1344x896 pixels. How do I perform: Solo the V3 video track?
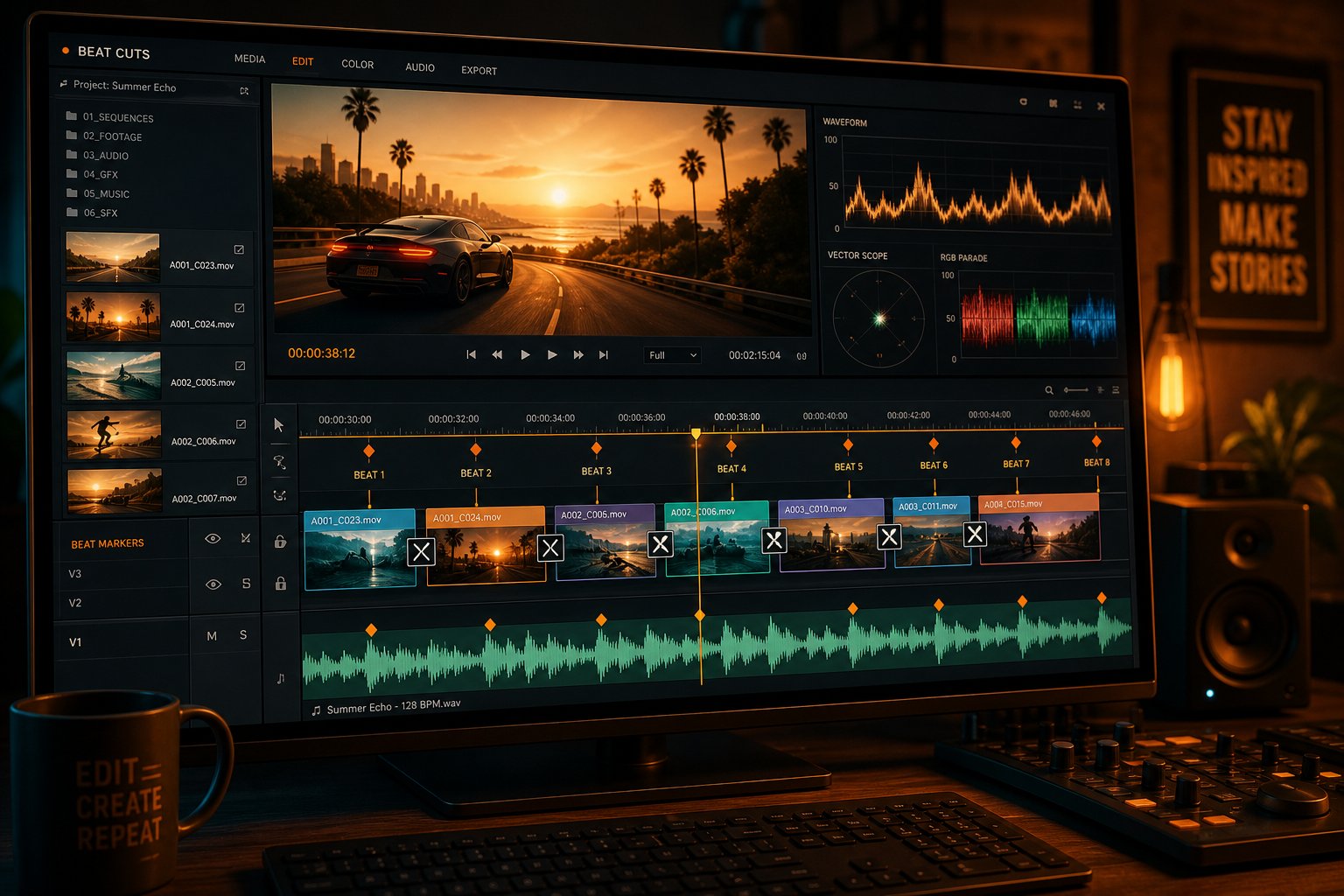(x=246, y=584)
